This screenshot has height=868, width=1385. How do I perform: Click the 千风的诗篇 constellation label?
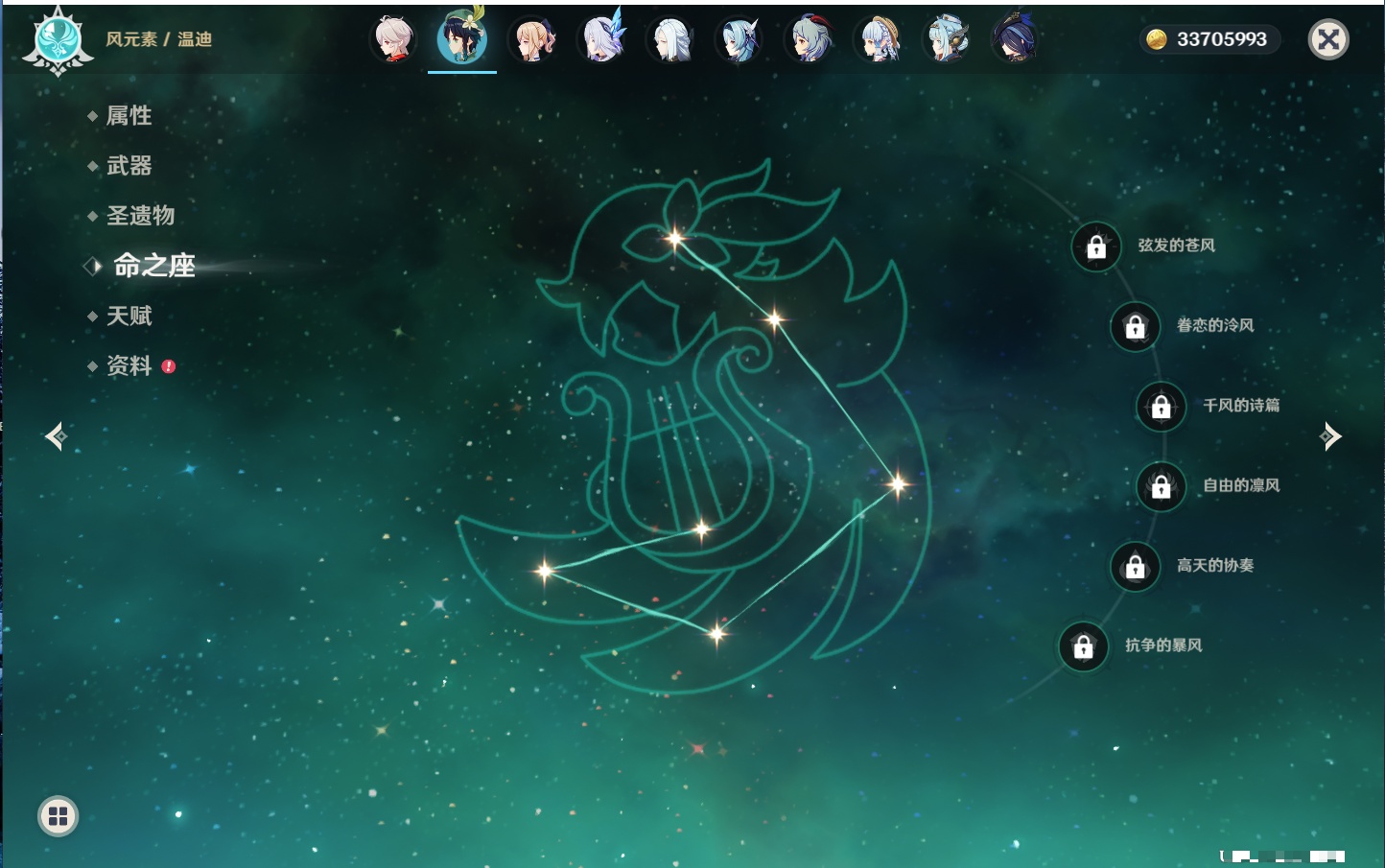1241,405
